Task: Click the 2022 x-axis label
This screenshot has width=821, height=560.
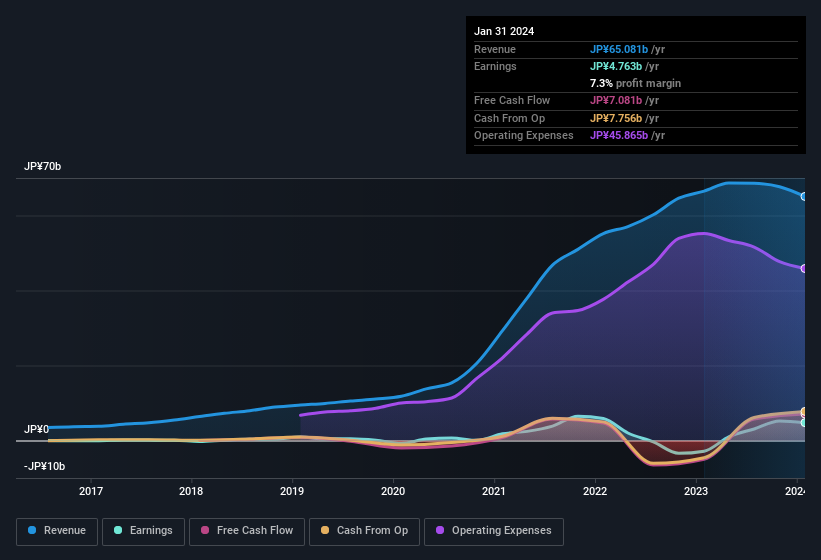Action: coord(595,491)
